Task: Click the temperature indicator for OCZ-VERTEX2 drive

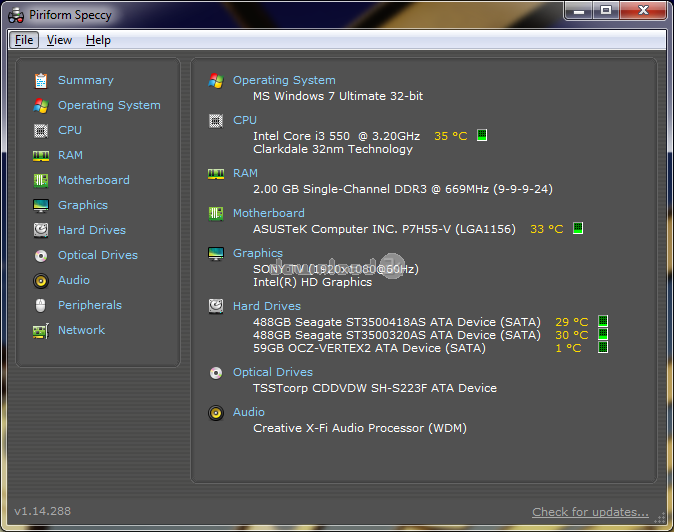Action: click(x=603, y=347)
